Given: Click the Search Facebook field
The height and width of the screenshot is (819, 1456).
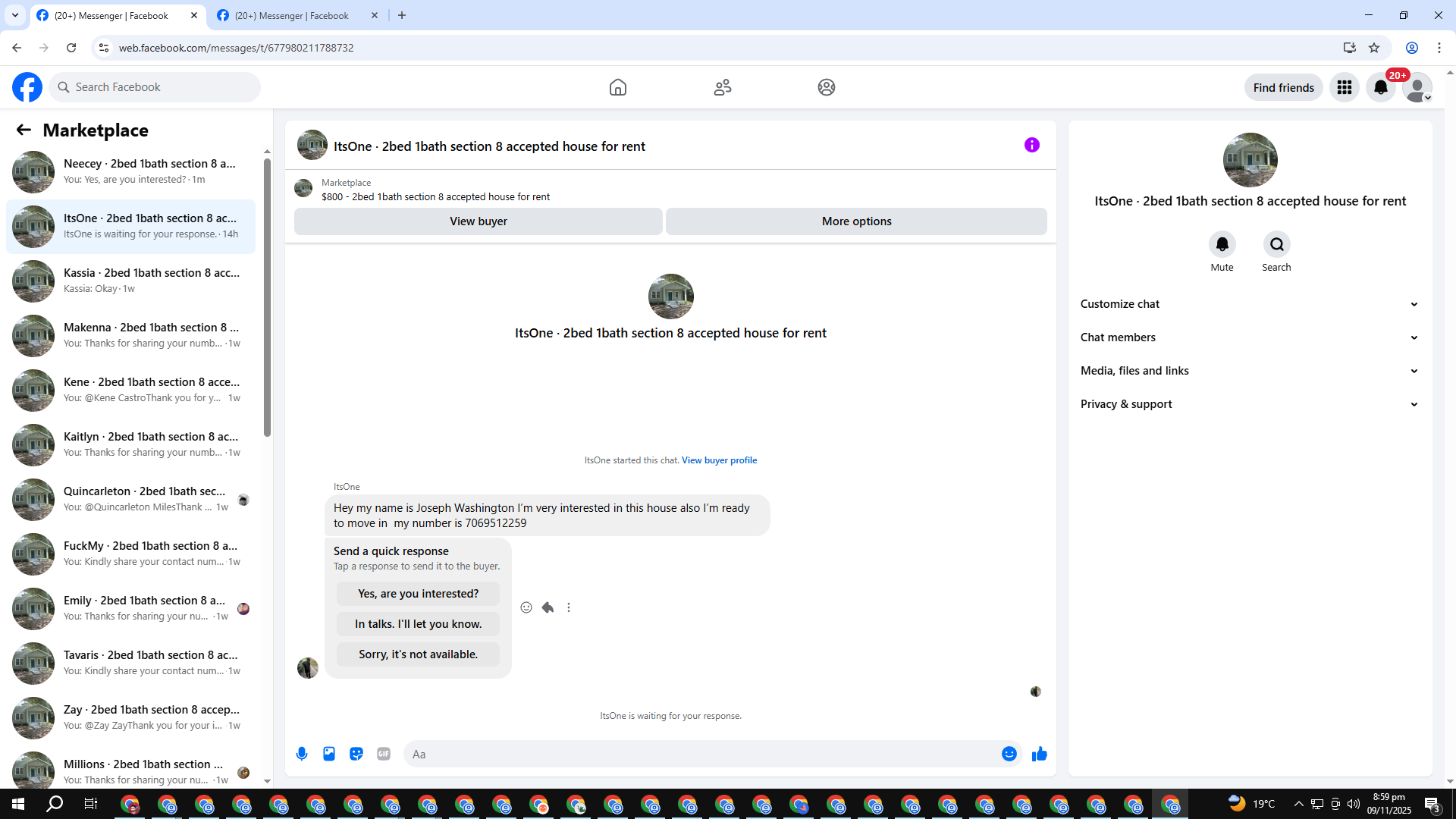Looking at the screenshot, I should [x=155, y=87].
